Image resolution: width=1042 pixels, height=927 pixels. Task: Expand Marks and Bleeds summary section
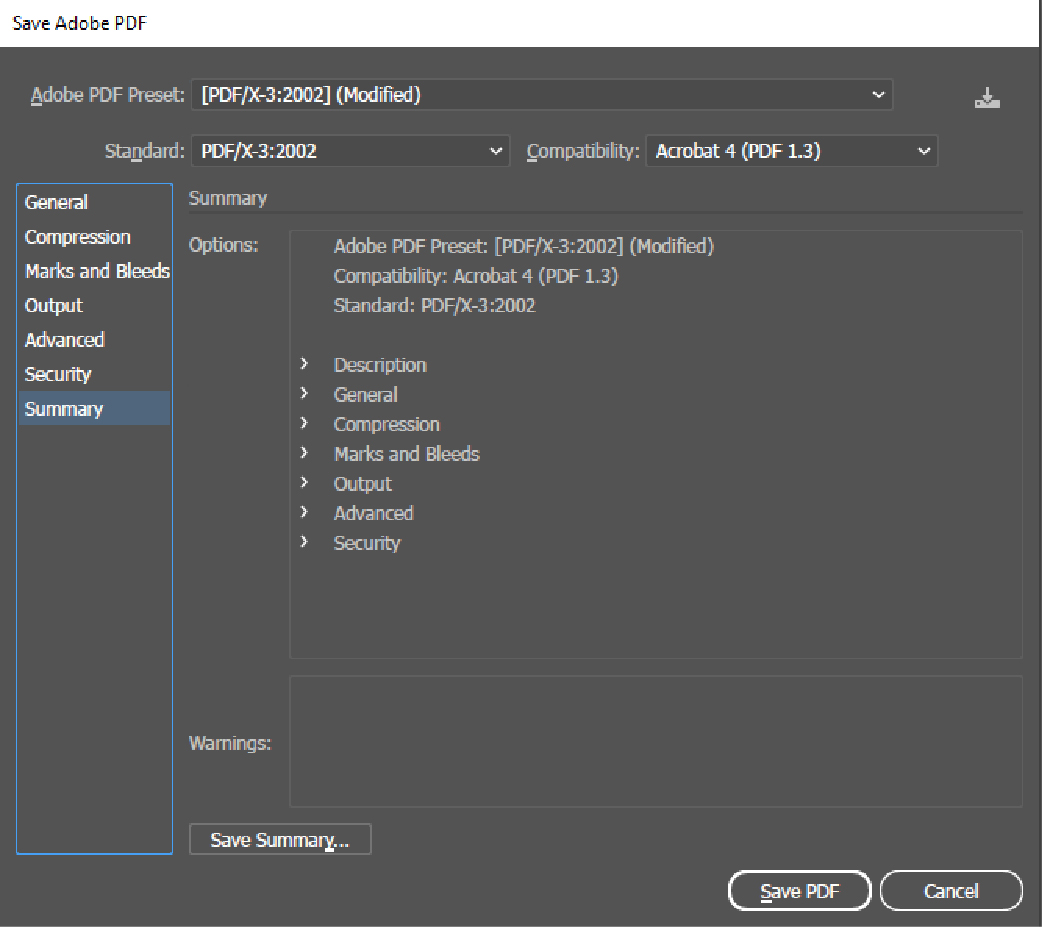click(x=304, y=453)
